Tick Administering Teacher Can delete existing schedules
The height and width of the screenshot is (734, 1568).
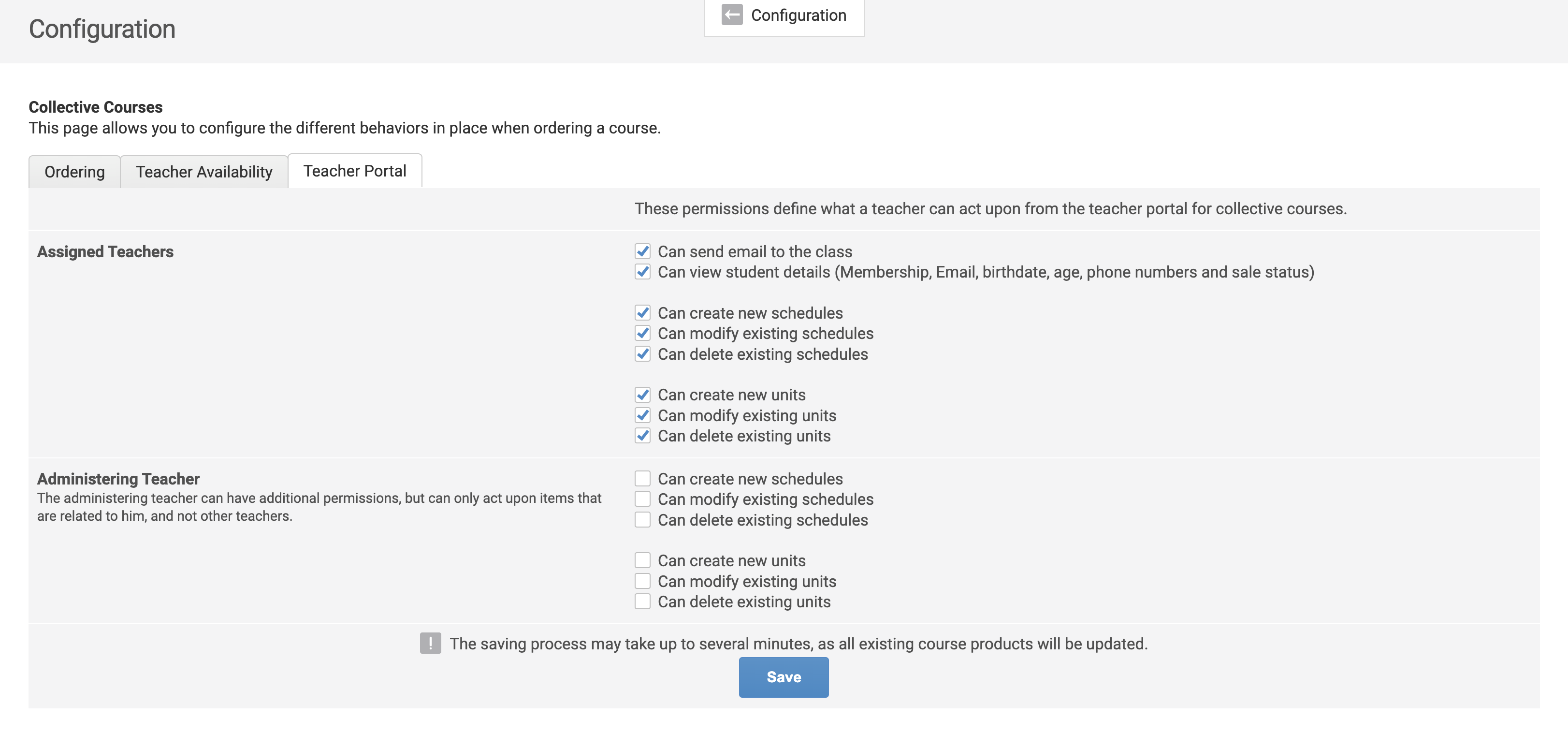point(642,520)
